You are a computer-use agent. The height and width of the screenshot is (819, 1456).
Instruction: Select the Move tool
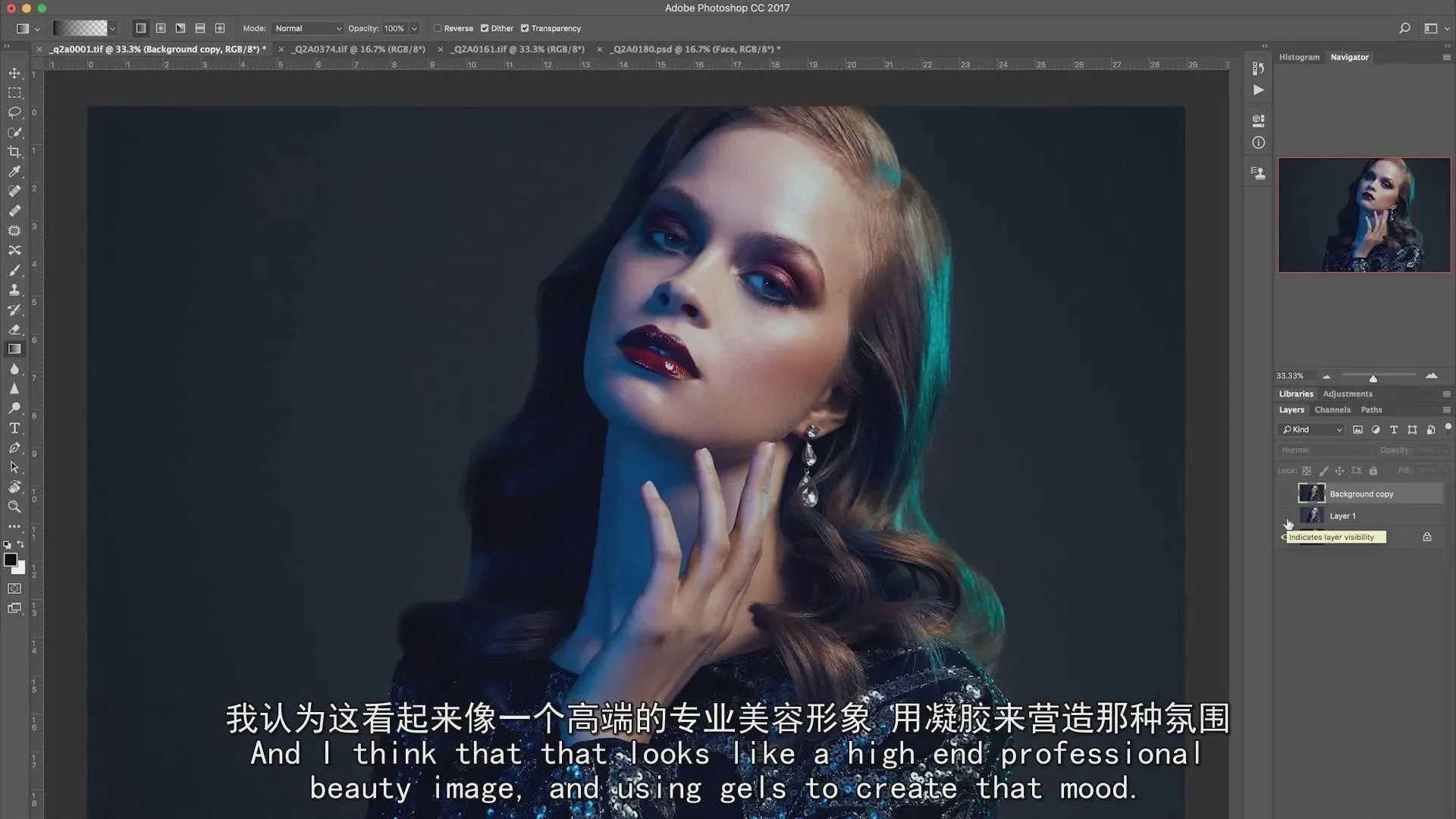pyautogui.click(x=14, y=74)
